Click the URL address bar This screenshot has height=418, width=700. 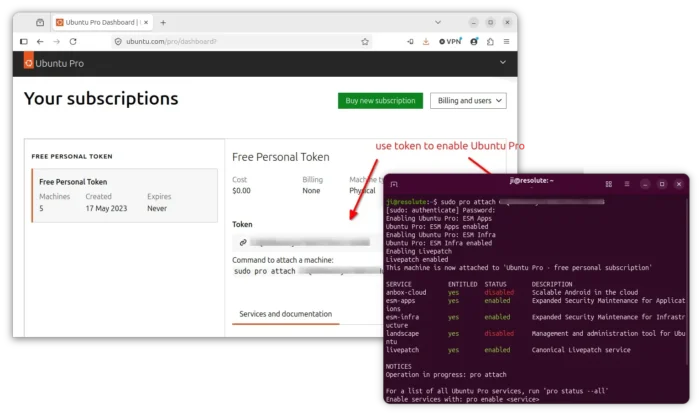241,42
